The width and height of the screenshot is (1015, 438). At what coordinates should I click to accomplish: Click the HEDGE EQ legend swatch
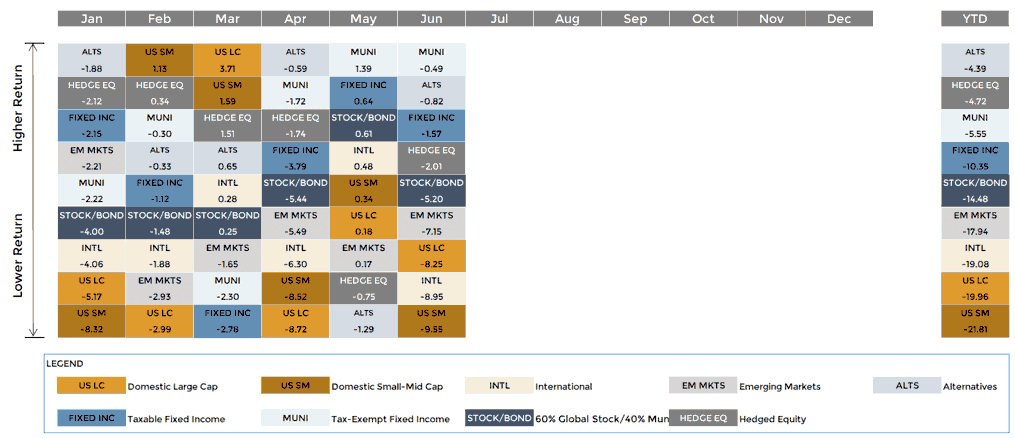[702, 419]
